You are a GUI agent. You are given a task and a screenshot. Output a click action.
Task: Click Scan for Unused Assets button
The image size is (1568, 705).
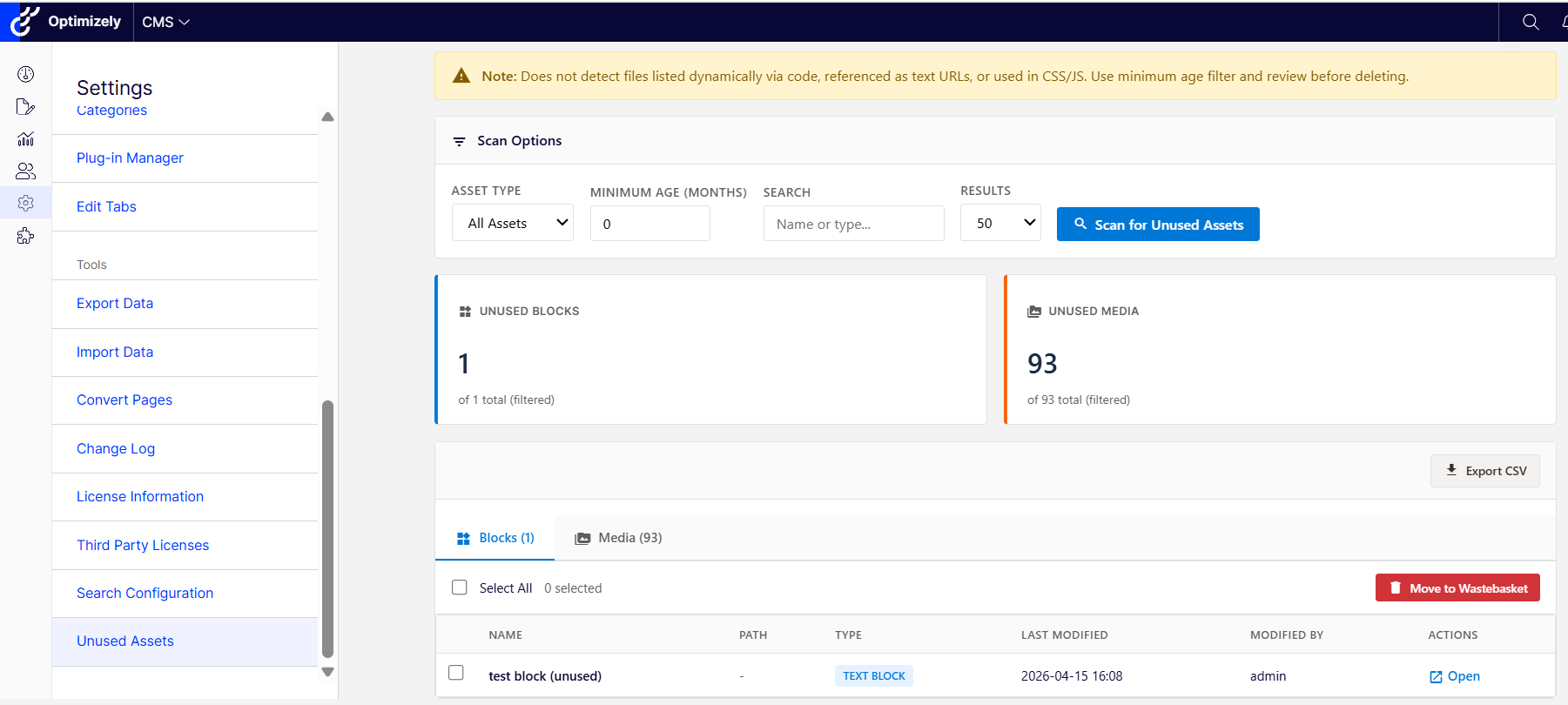[x=1157, y=225]
